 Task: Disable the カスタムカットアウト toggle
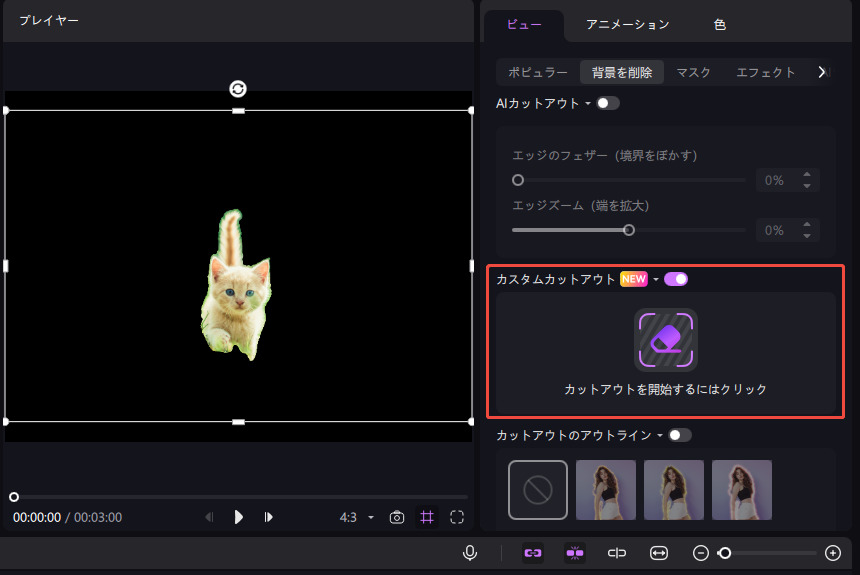click(x=676, y=279)
